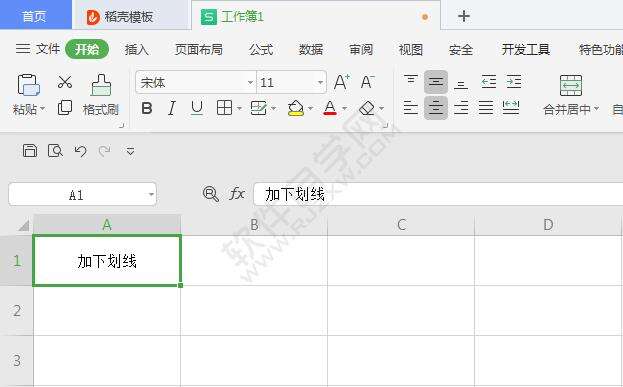Apply yellow fill color
Screen dimensions: 623x387
click(x=296, y=108)
